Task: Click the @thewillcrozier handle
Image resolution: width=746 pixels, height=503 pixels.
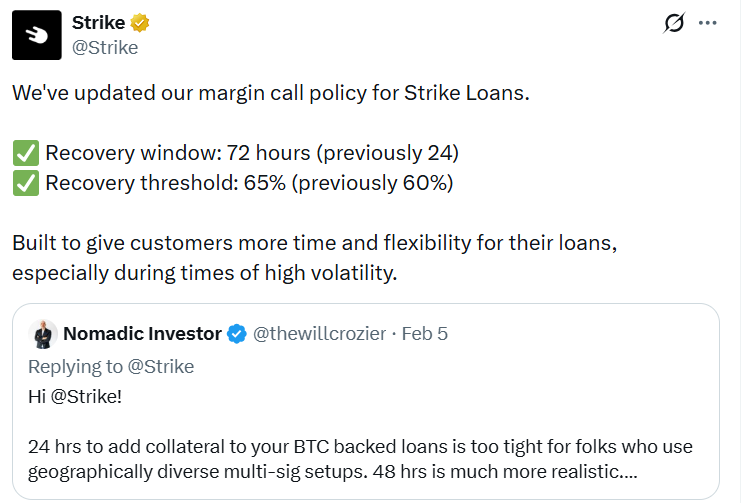Action: (x=321, y=334)
